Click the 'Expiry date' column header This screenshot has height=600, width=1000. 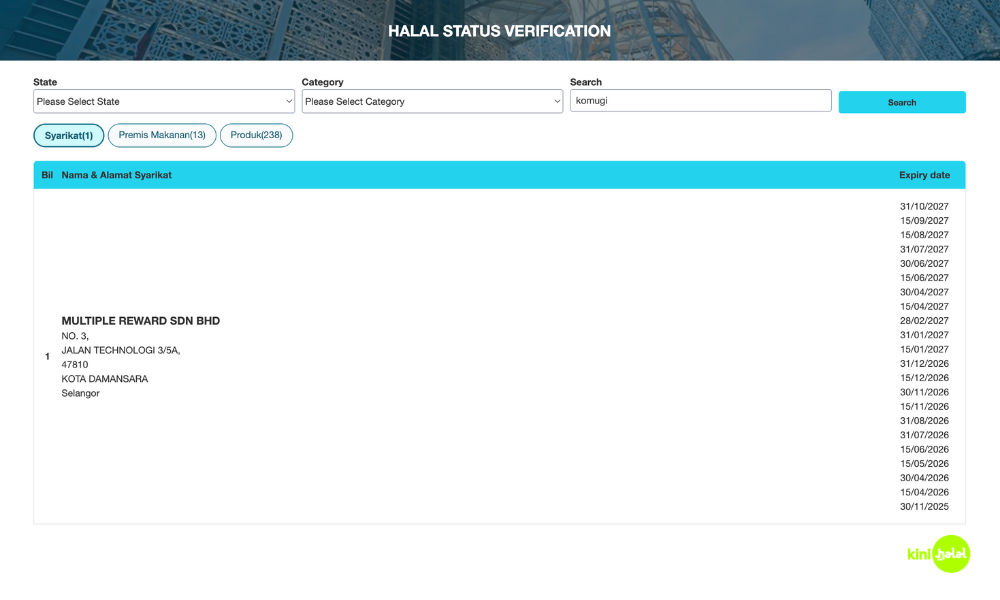(x=924, y=175)
